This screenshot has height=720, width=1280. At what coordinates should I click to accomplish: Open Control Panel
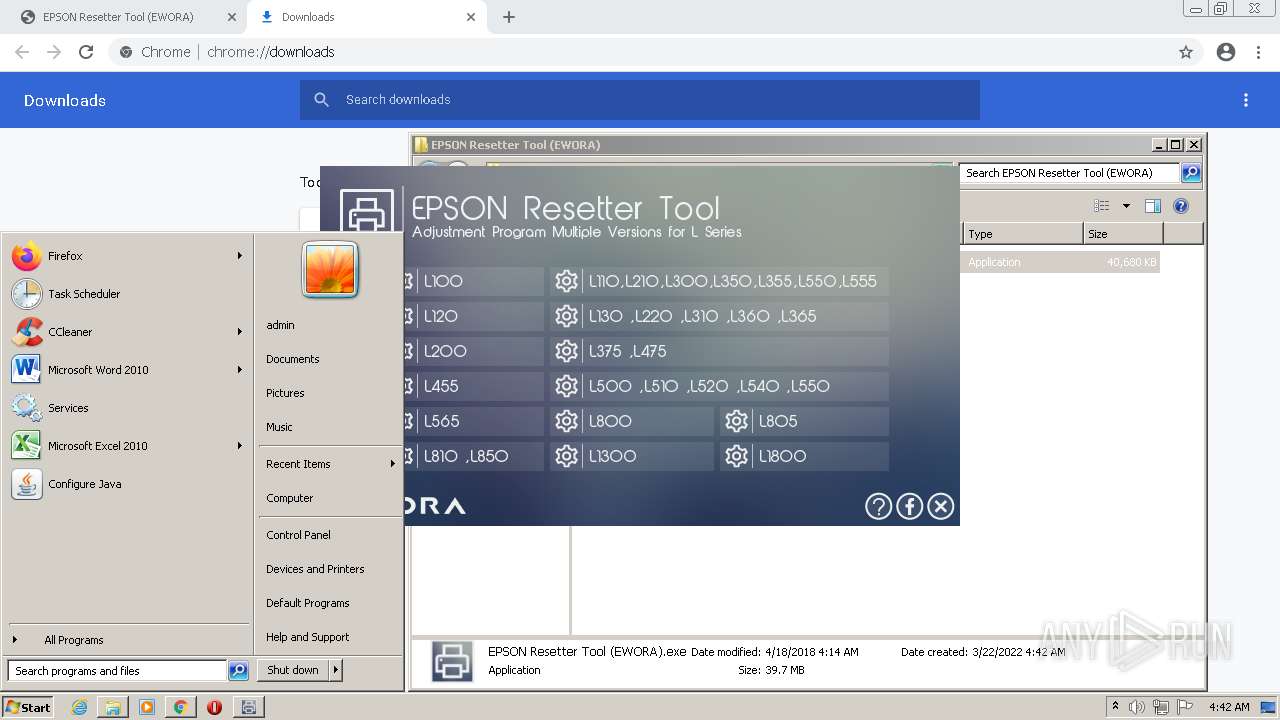pos(298,535)
